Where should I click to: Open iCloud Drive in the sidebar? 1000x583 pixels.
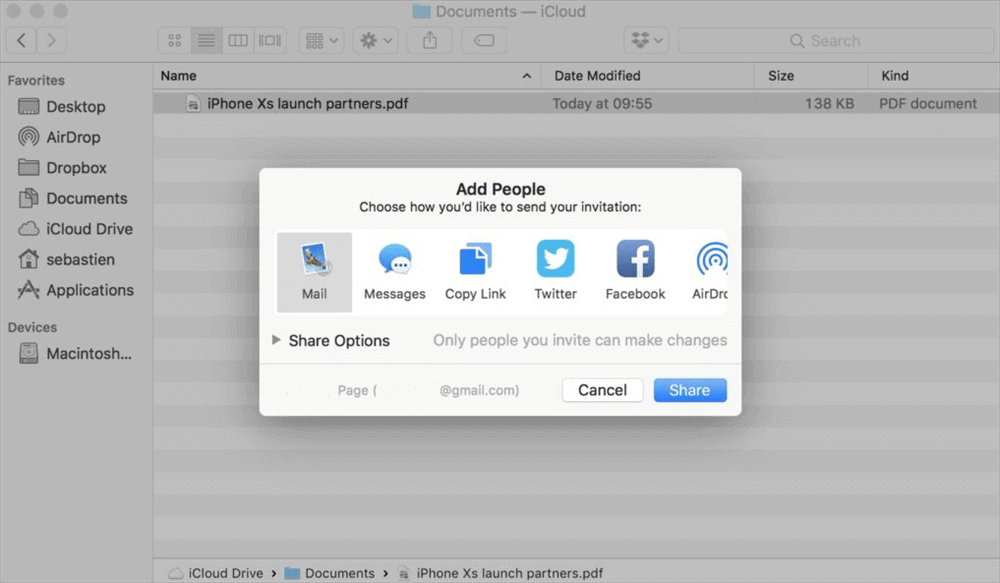click(76, 229)
